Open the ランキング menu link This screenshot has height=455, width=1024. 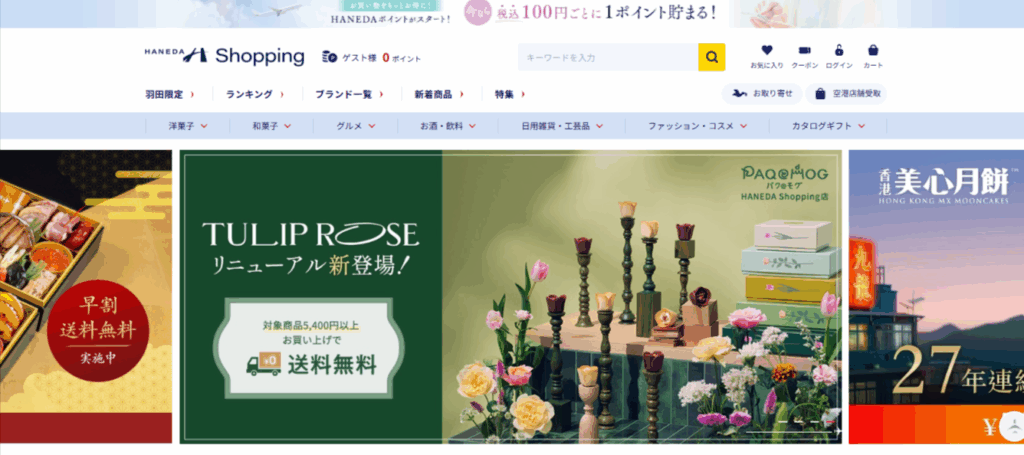click(255, 94)
